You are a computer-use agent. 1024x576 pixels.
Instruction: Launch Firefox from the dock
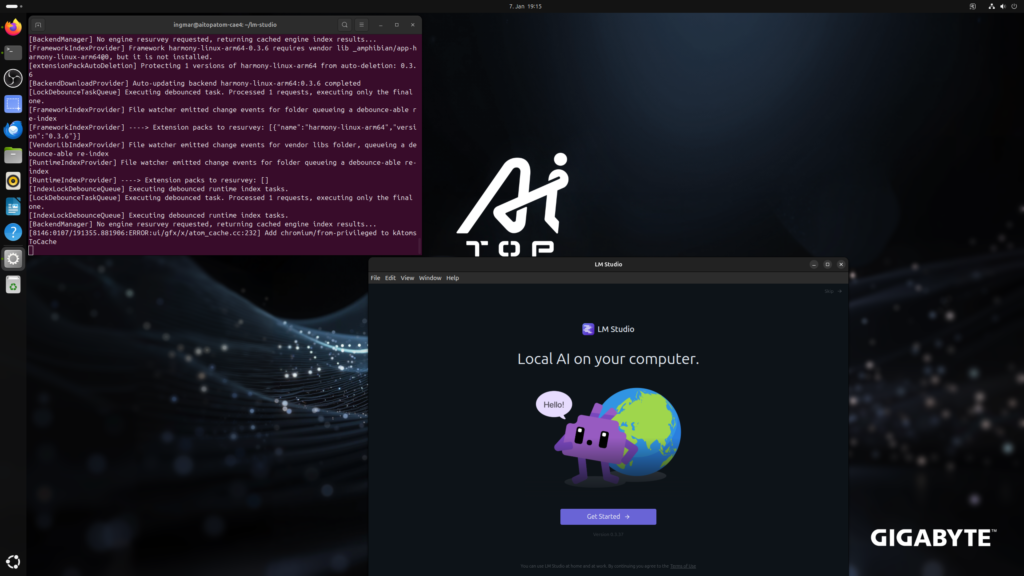(x=12, y=27)
